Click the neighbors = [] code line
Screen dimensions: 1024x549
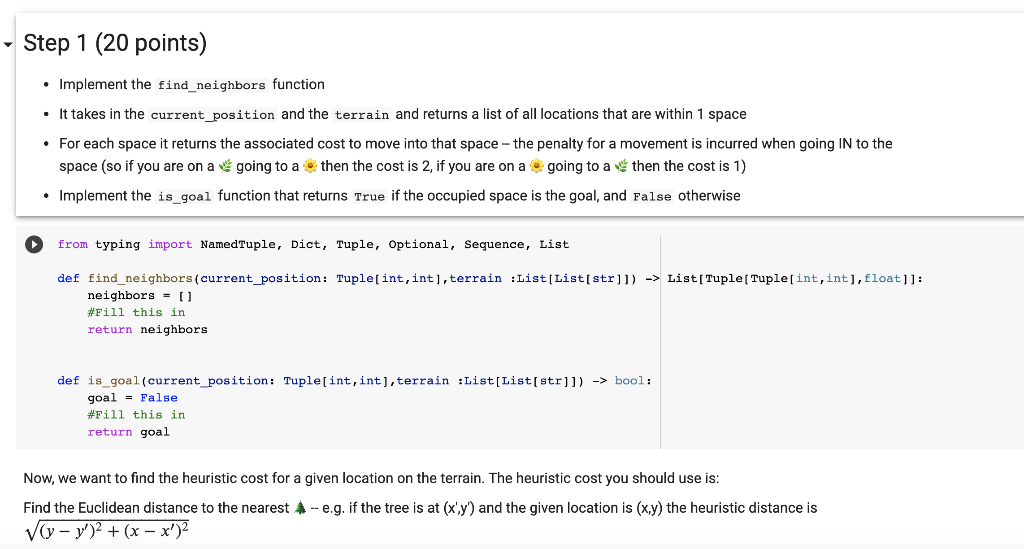(x=140, y=295)
